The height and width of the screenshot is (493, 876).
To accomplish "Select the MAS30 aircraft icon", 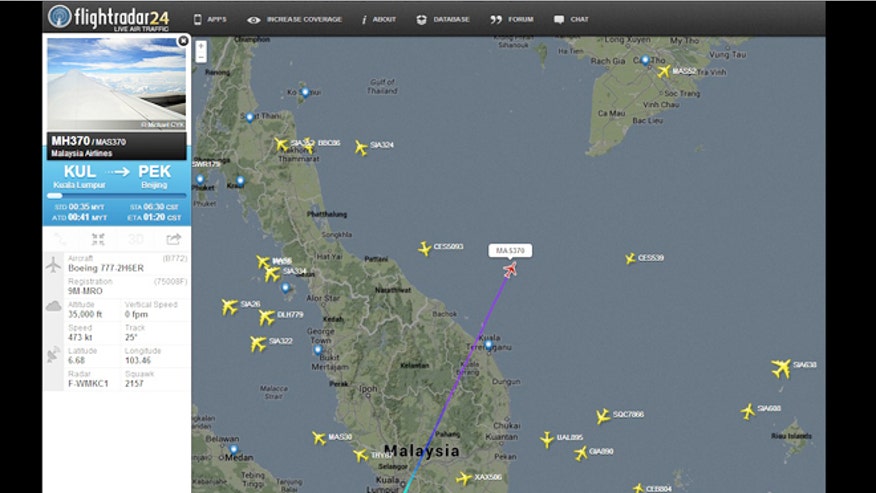I will coord(318,438).
